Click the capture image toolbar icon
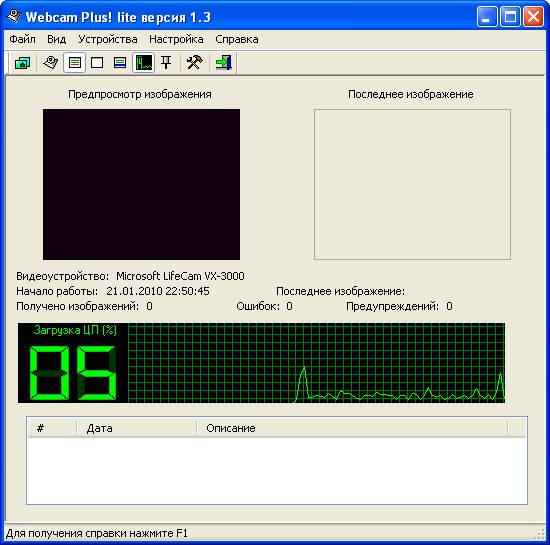This screenshot has width=550, height=545. click(22, 63)
